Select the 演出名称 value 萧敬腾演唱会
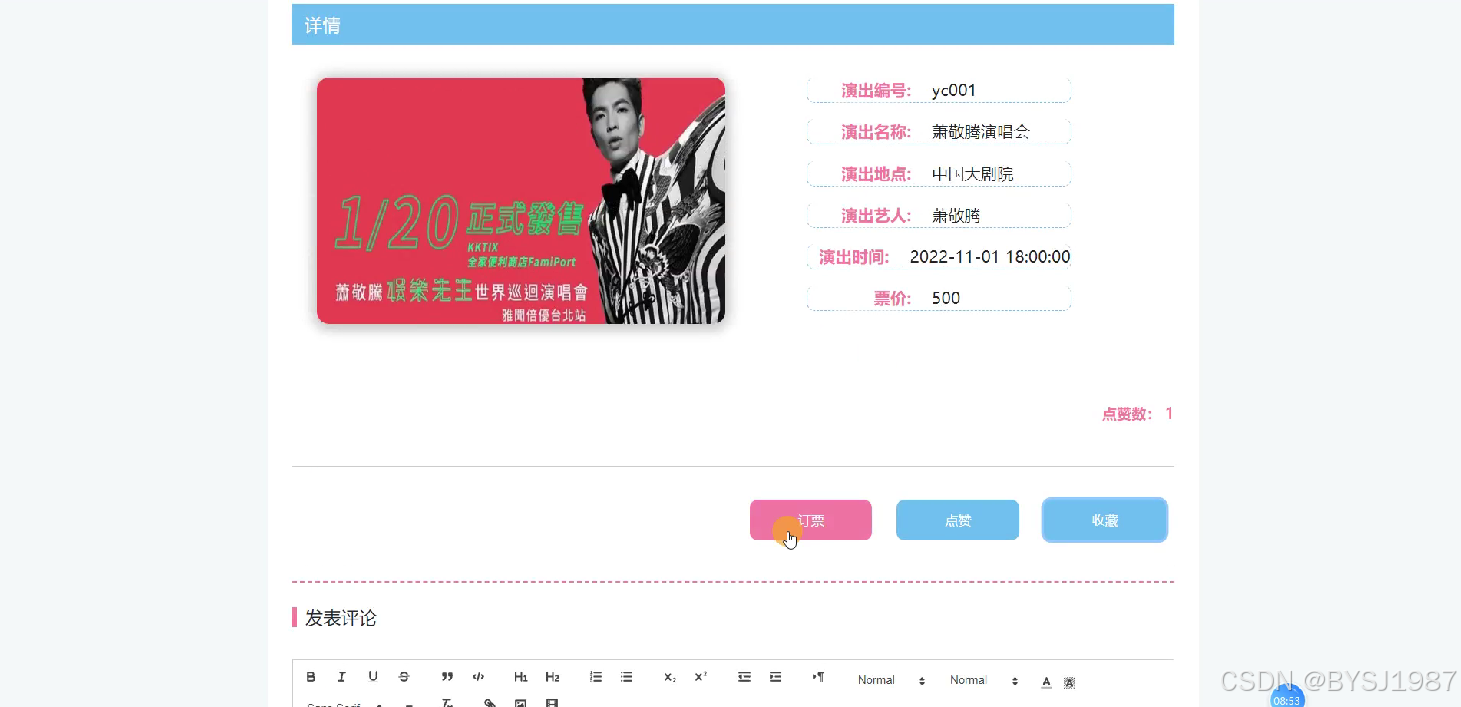The width and height of the screenshot is (1461, 707). 981,132
